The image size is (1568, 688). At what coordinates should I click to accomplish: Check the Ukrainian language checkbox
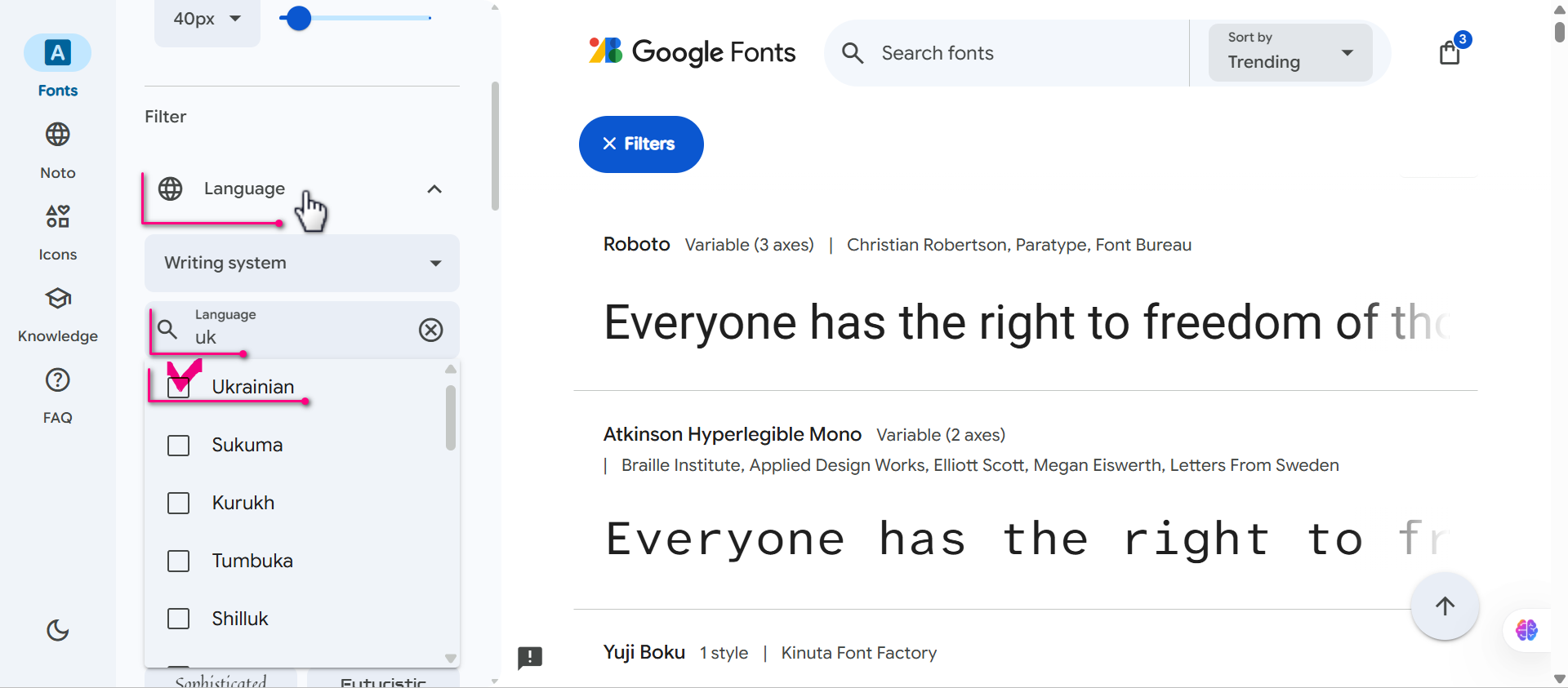pos(178,388)
